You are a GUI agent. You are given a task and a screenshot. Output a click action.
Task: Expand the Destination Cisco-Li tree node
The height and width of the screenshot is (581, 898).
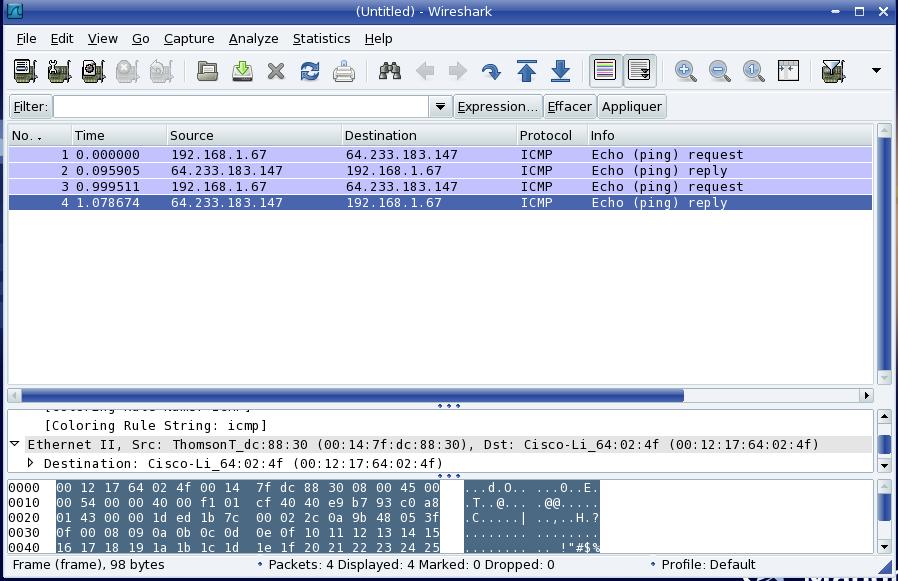pyautogui.click(x=30, y=462)
